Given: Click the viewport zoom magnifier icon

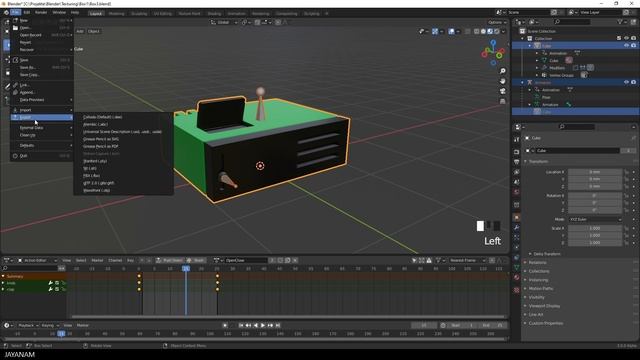Looking at the screenshot, I should coord(502,71).
